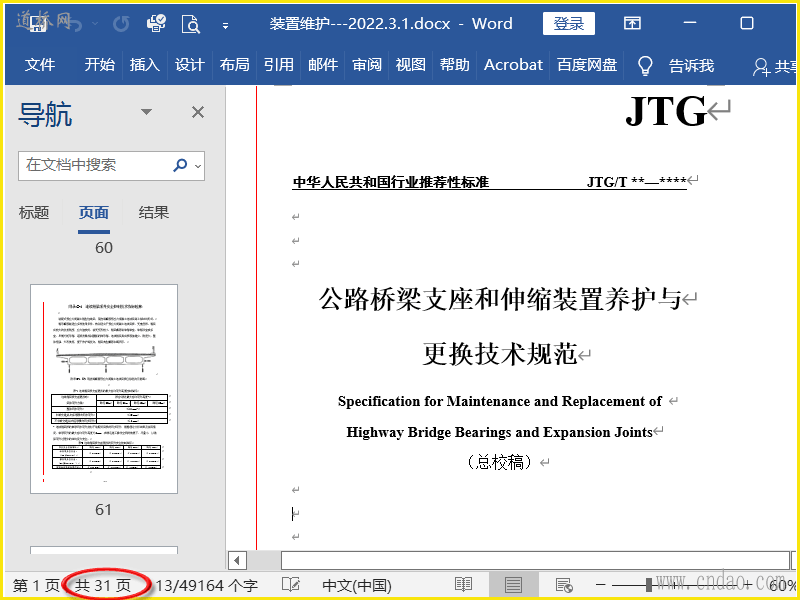This screenshot has width=800, height=600.
Task: Select the page 61 thumbnail
Action: tap(104, 389)
